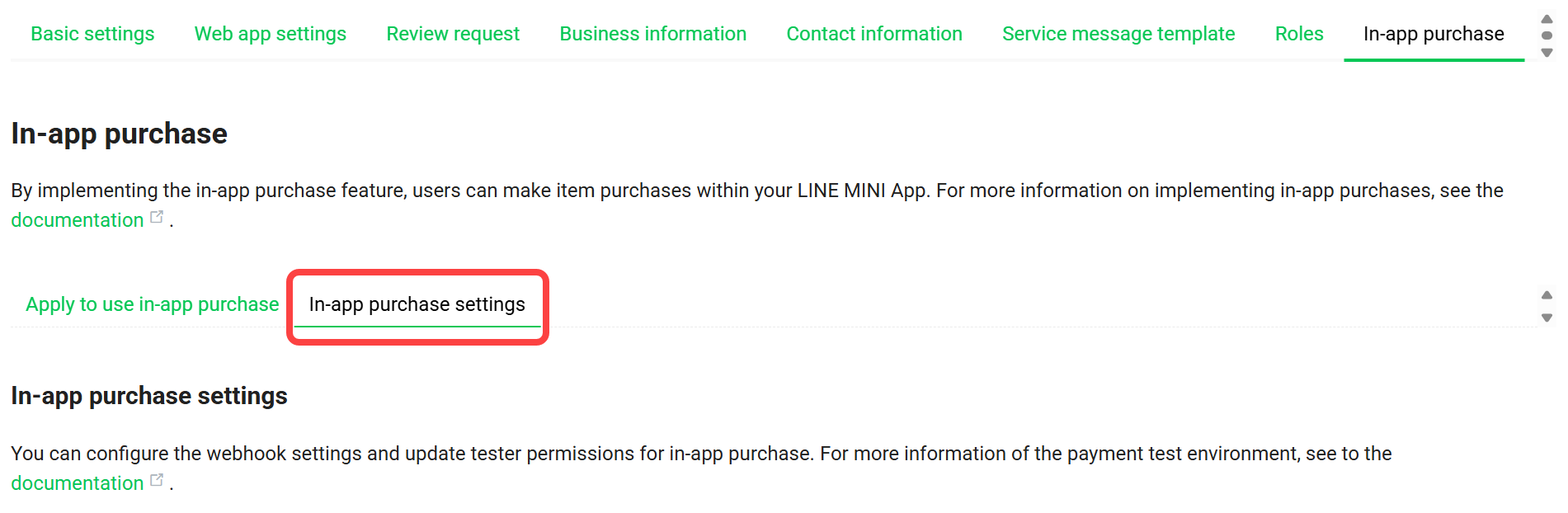
Task: Click the up arrow beside the sub-tabs row
Action: pos(1547,294)
